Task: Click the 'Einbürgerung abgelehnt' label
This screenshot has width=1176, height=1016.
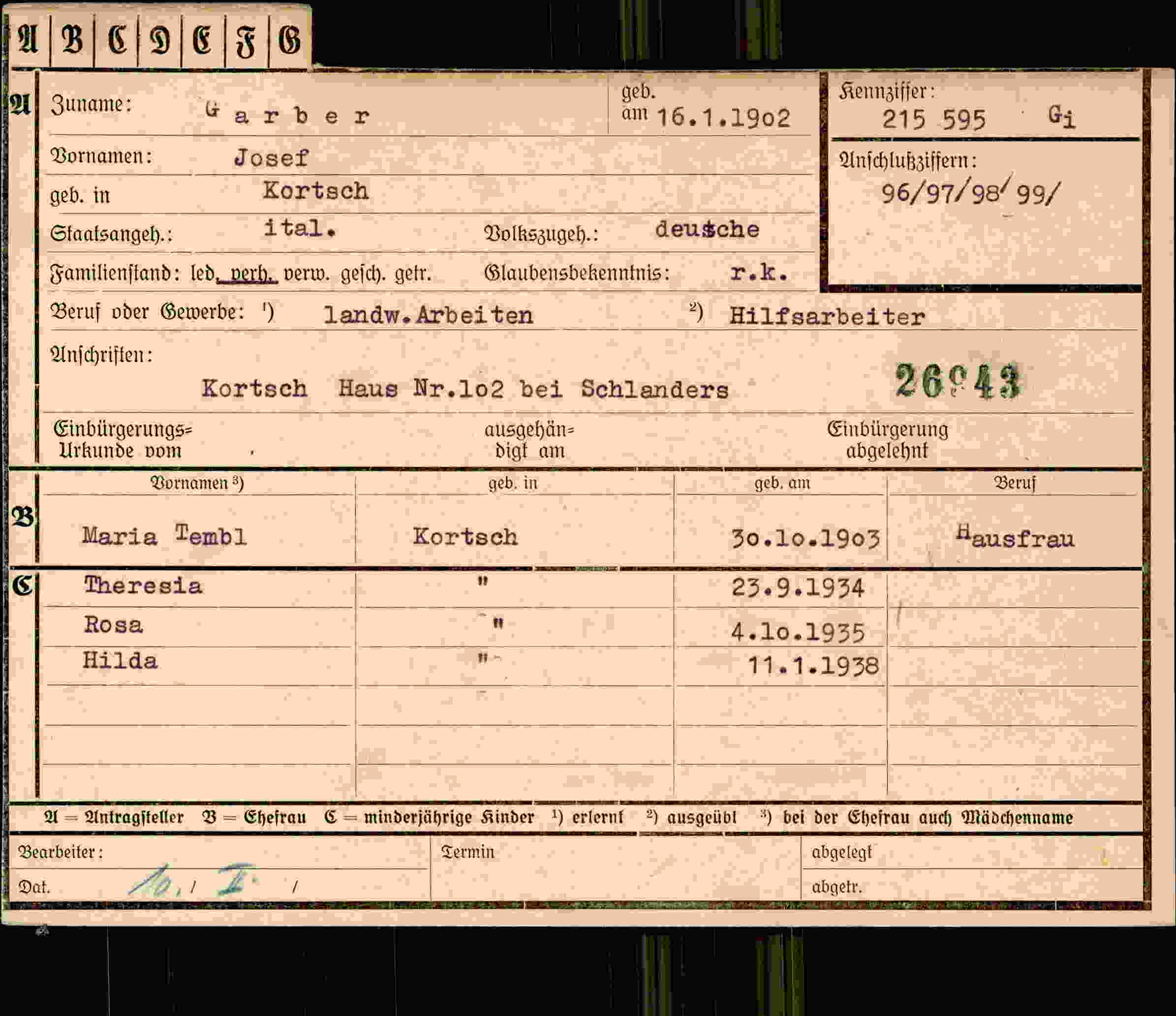Action: pyautogui.click(x=887, y=440)
